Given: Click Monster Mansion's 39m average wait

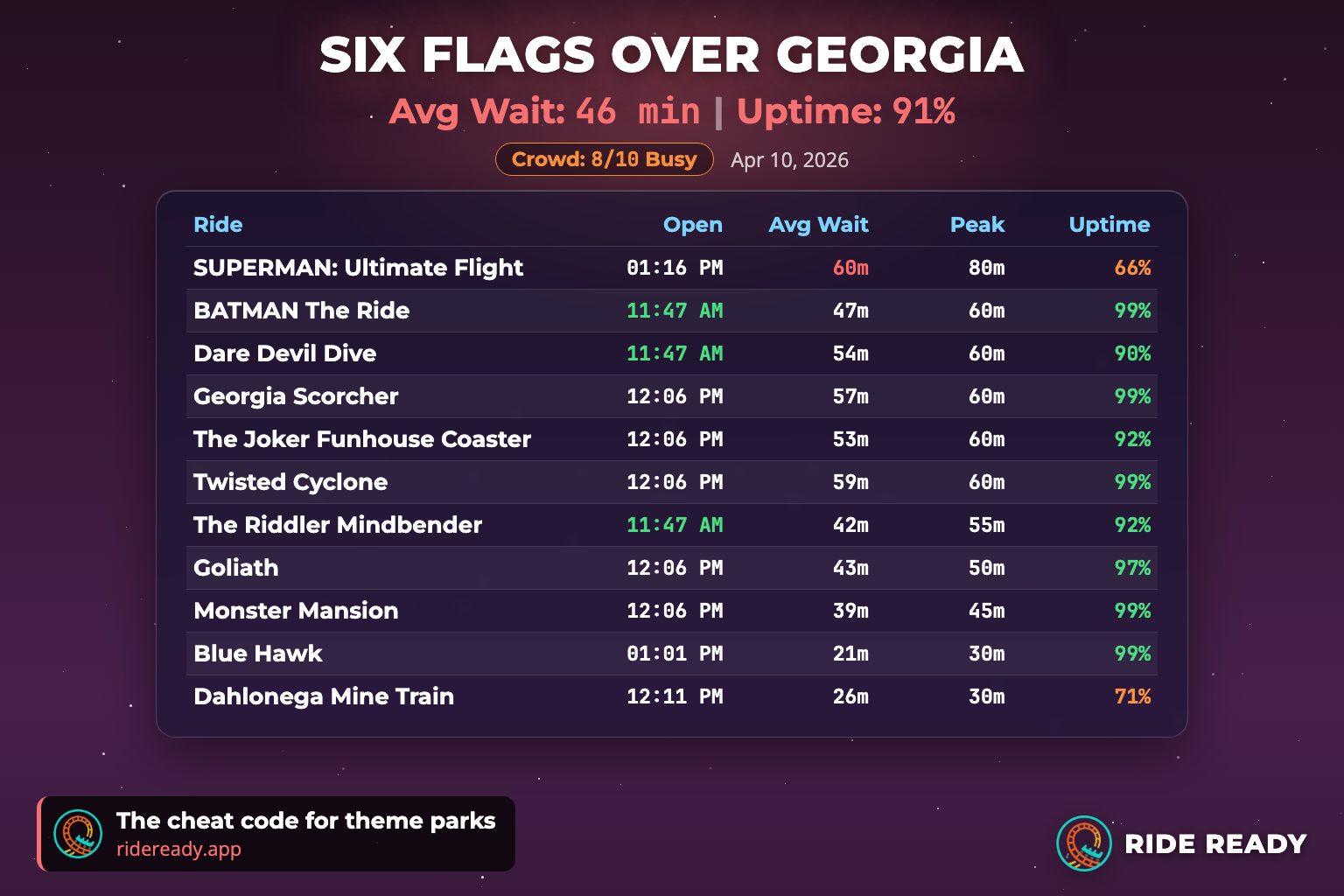Looking at the screenshot, I should pyautogui.click(x=851, y=611).
